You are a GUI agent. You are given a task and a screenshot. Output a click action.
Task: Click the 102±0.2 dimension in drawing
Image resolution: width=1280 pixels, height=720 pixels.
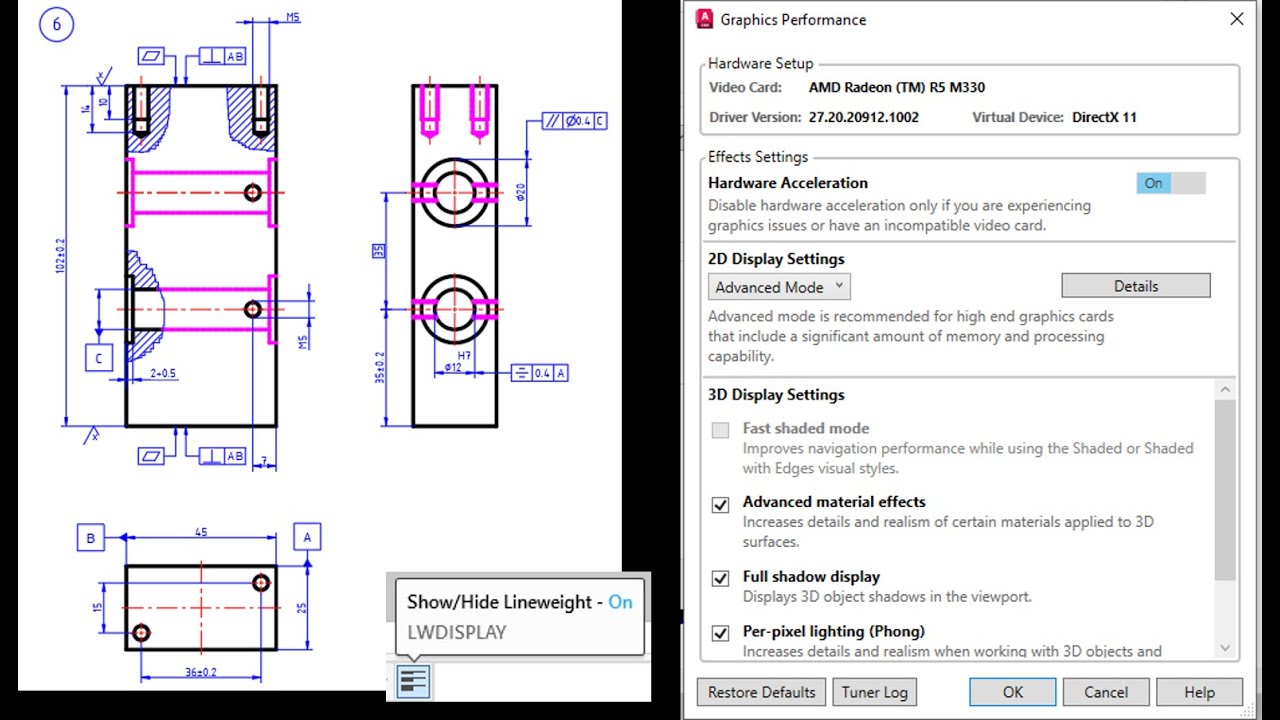coord(60,256)
